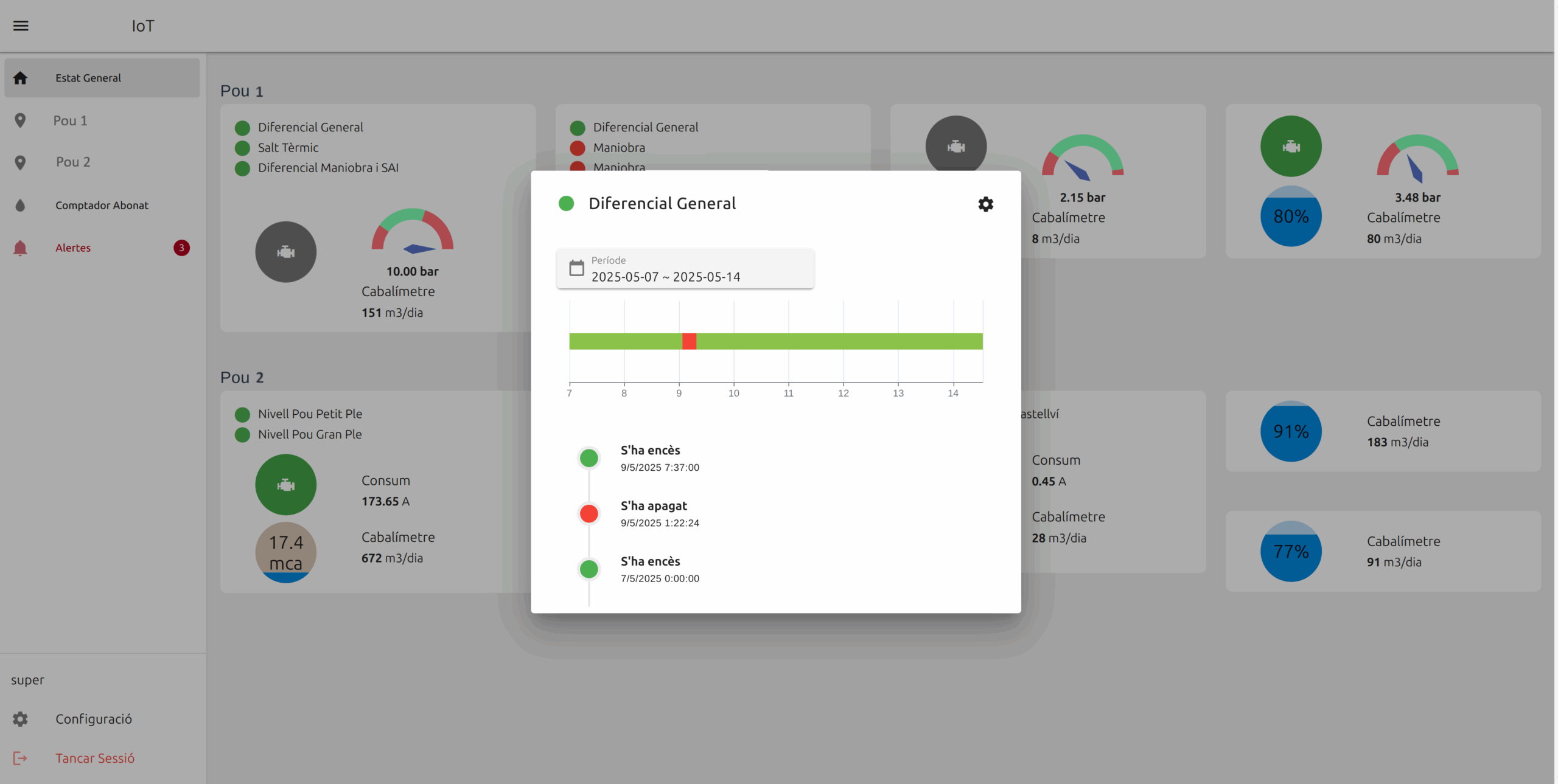1558x784 pixels.
Task: Click the settings gear in the Diferencial General dialog
Action: pyautogui.click(x=985, y=204)
